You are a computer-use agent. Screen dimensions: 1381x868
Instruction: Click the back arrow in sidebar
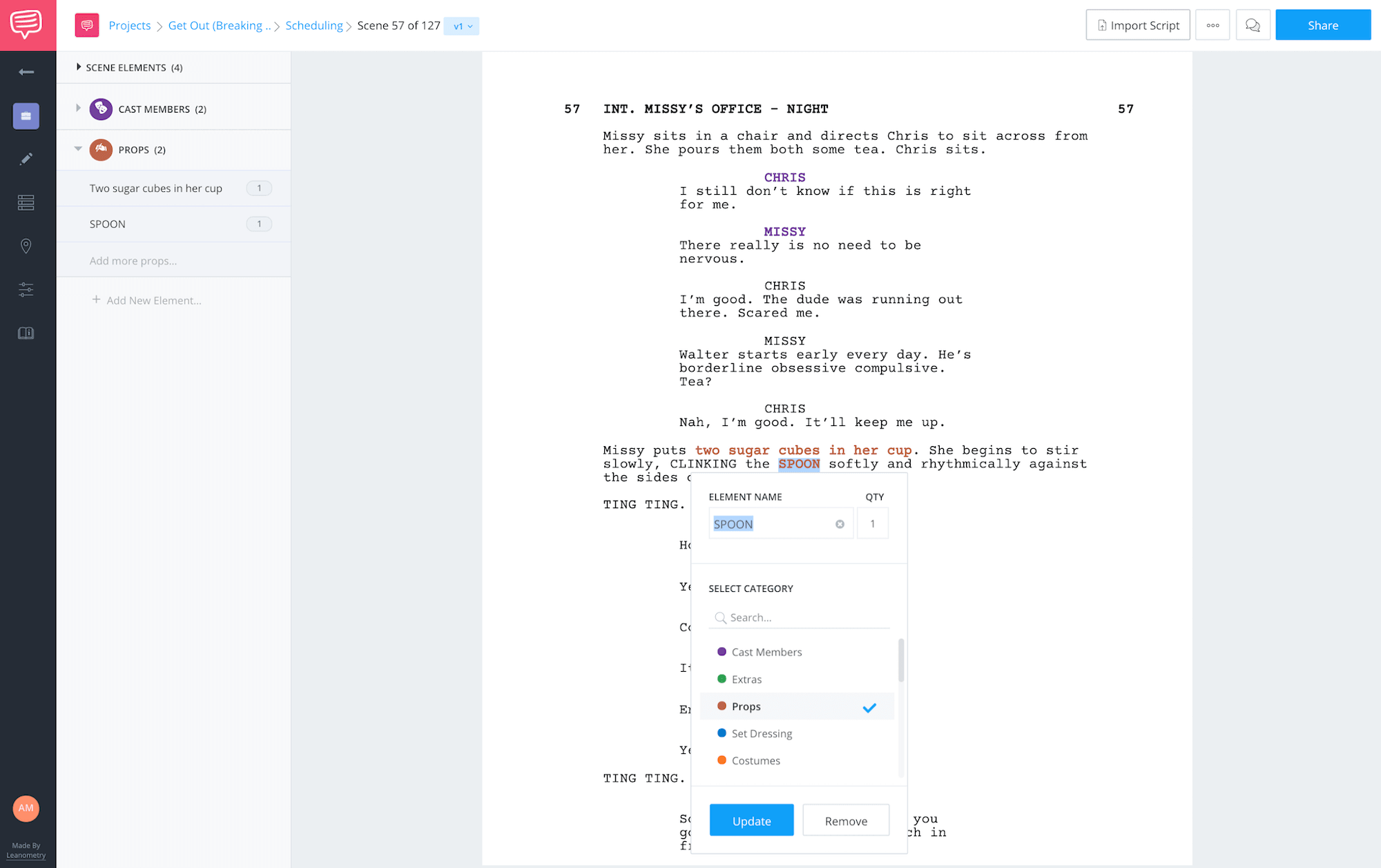pos(26,72)
